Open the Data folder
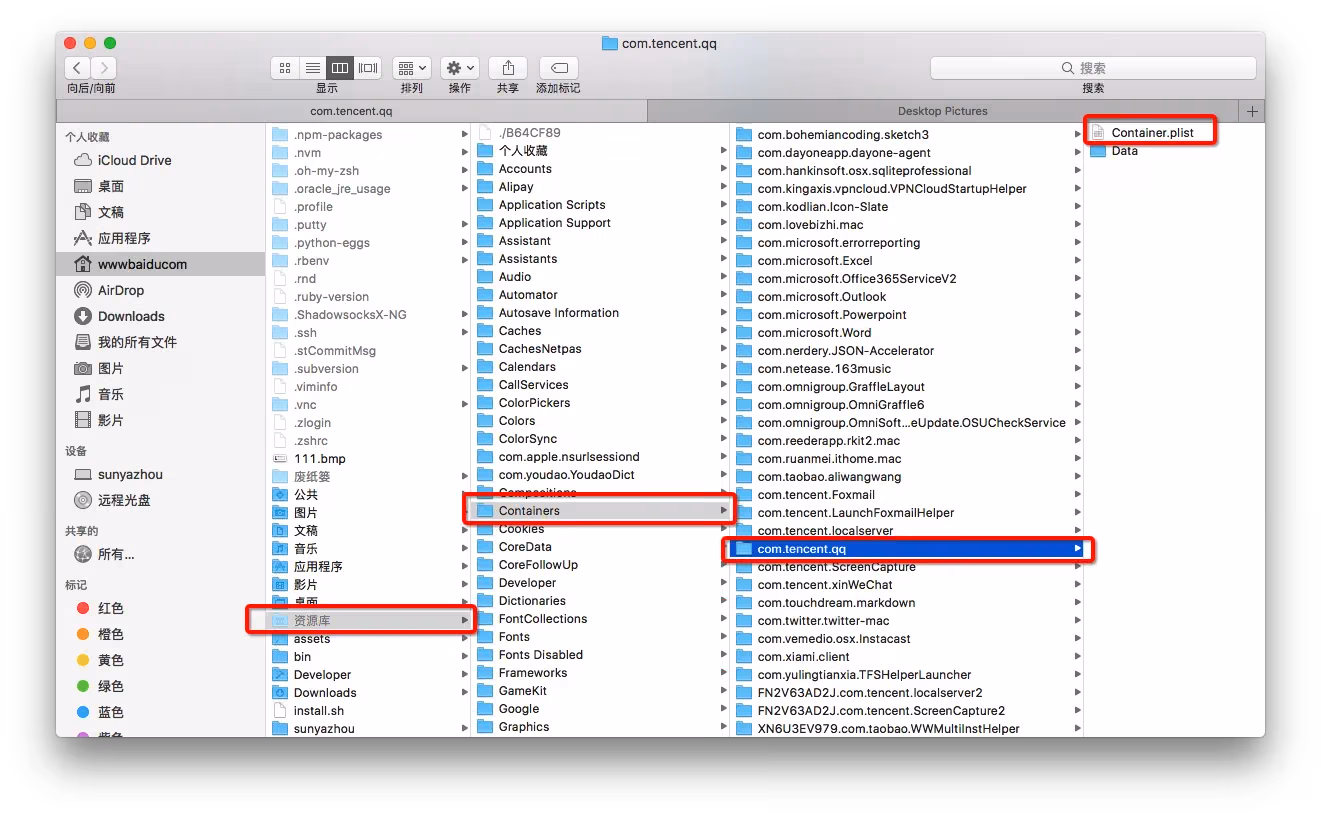 point(1124,151)
